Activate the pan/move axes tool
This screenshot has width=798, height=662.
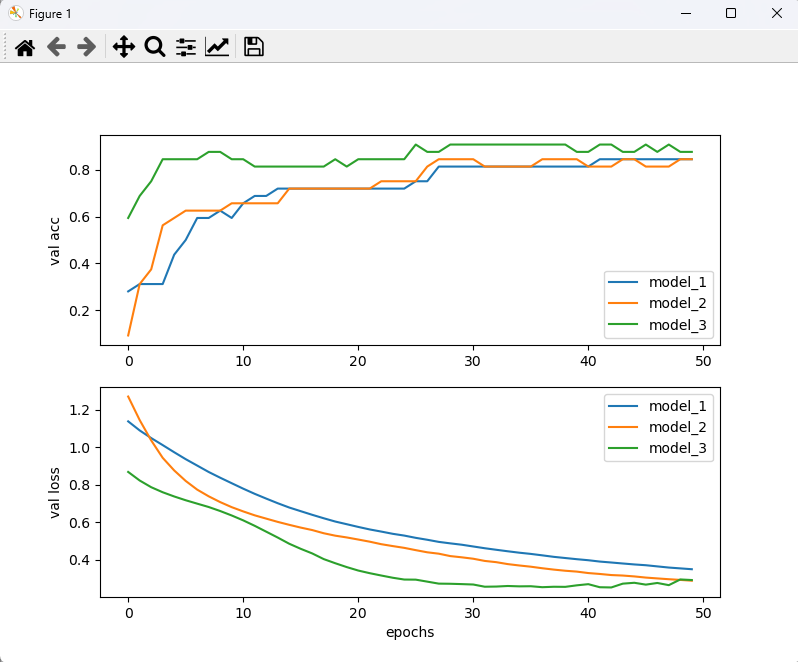pos(124,47)
